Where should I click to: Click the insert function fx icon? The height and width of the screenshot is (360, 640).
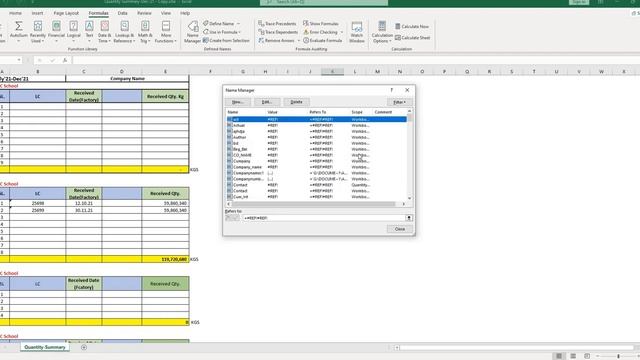click(64, 60)
